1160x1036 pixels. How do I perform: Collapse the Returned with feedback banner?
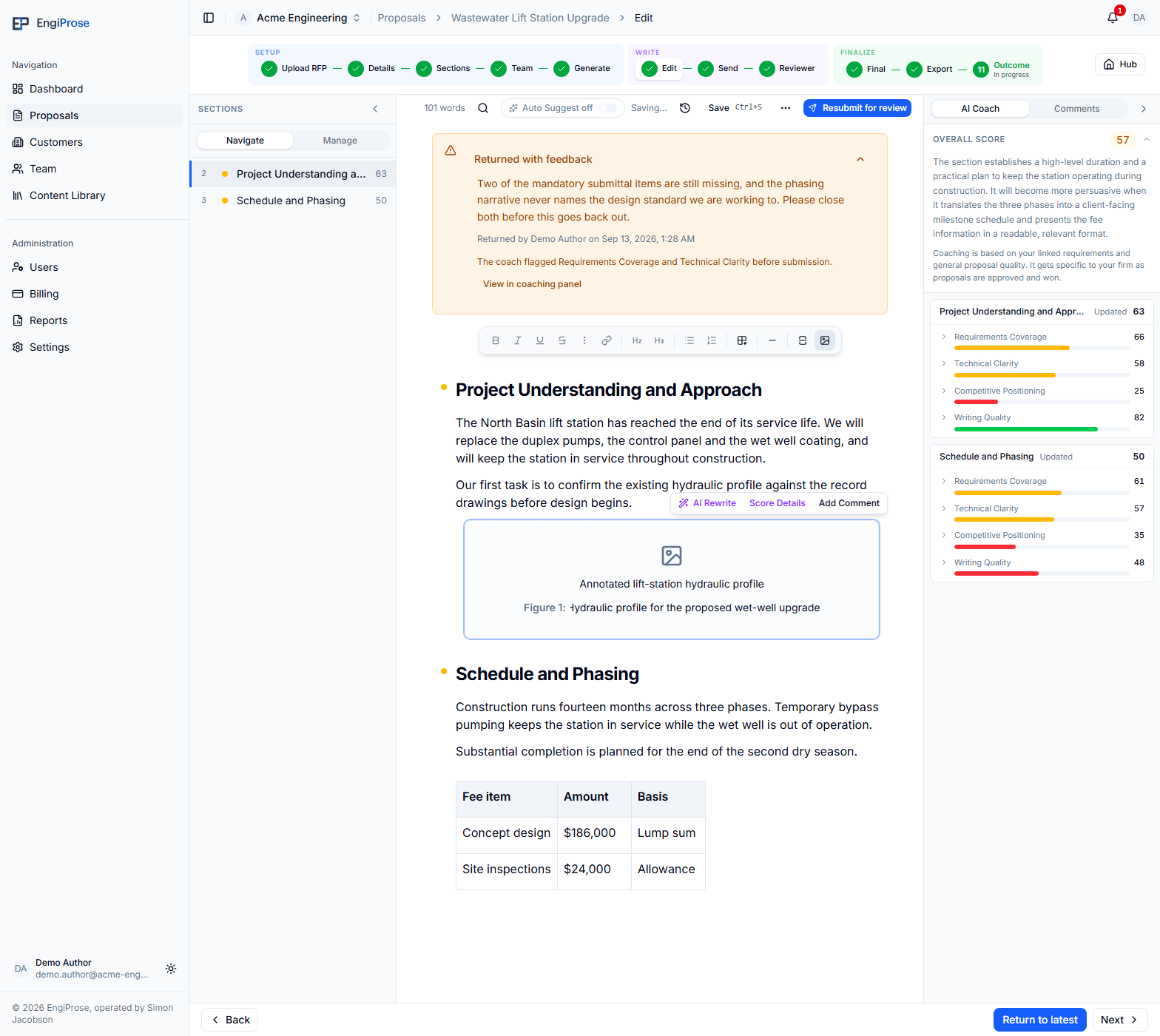coord(860,159)
